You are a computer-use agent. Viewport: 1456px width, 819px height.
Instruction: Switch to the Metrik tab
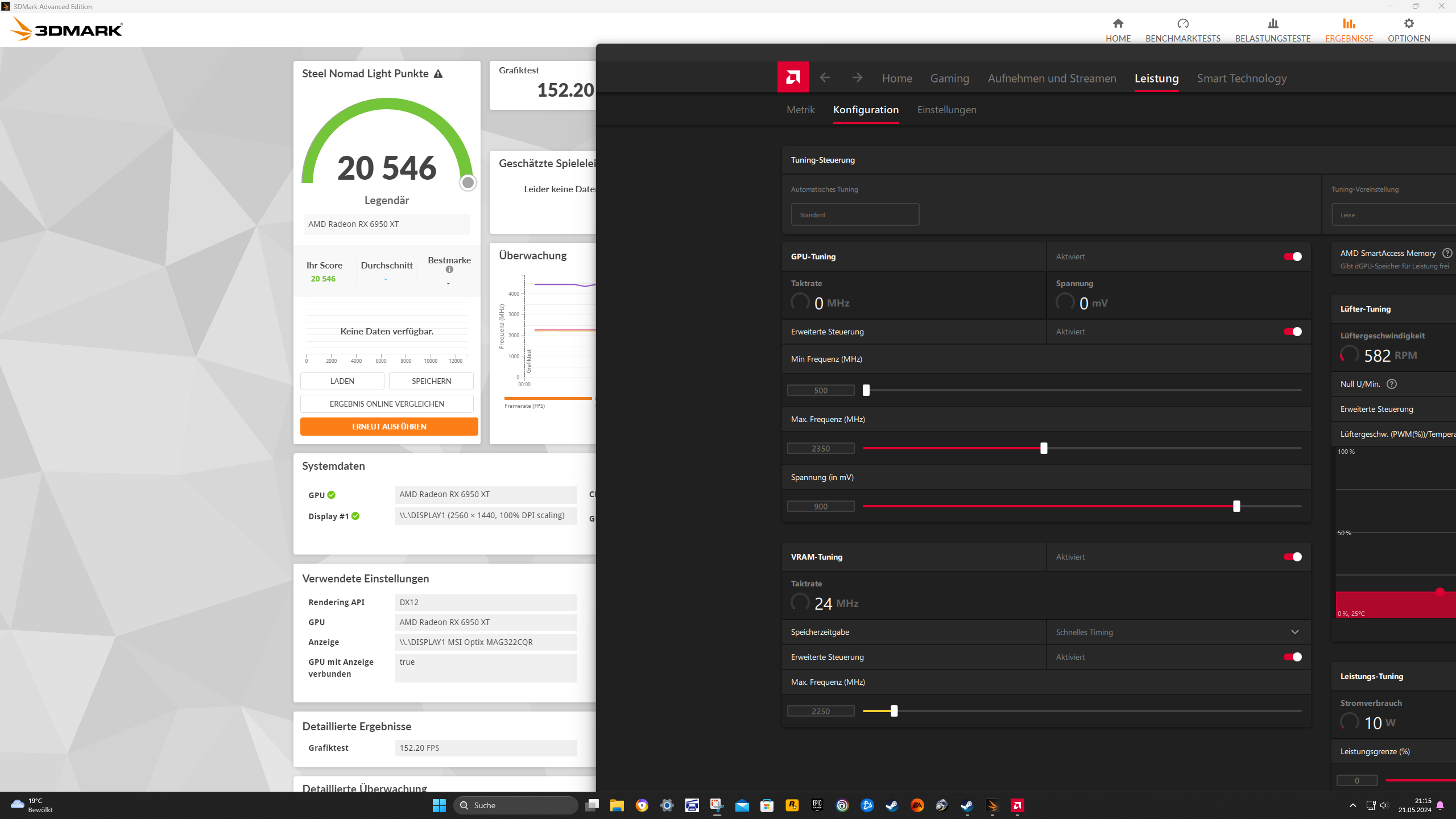800,110
